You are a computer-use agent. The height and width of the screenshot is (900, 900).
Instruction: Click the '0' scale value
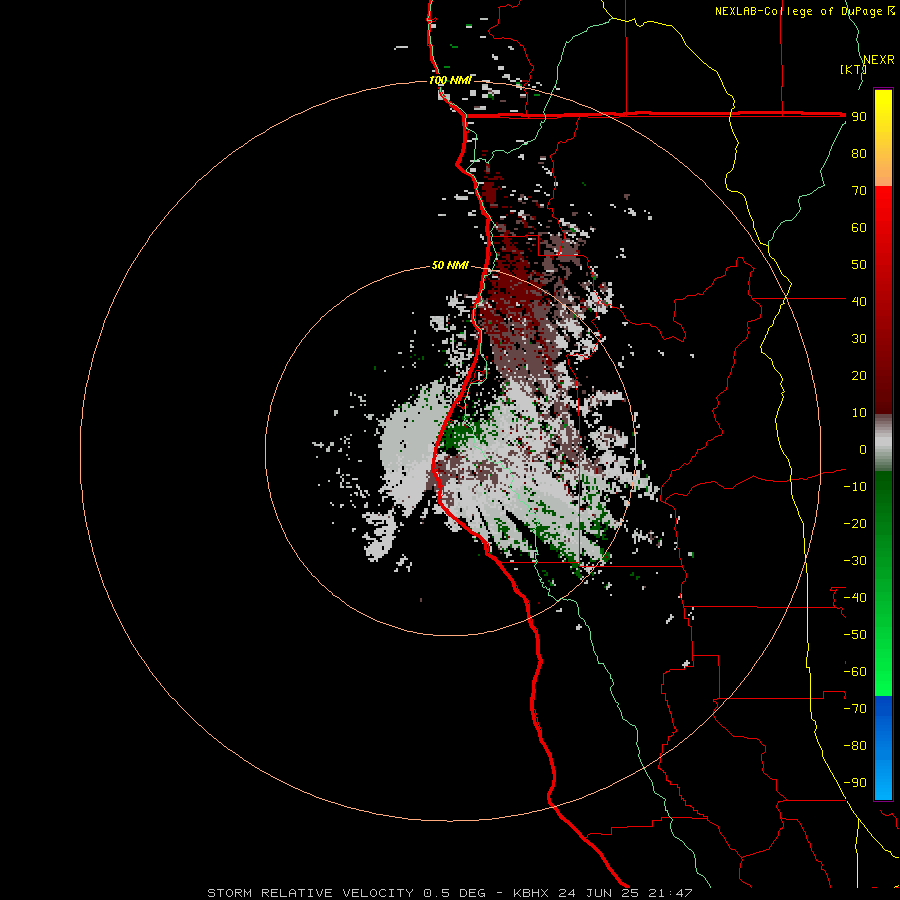[863, 449]
